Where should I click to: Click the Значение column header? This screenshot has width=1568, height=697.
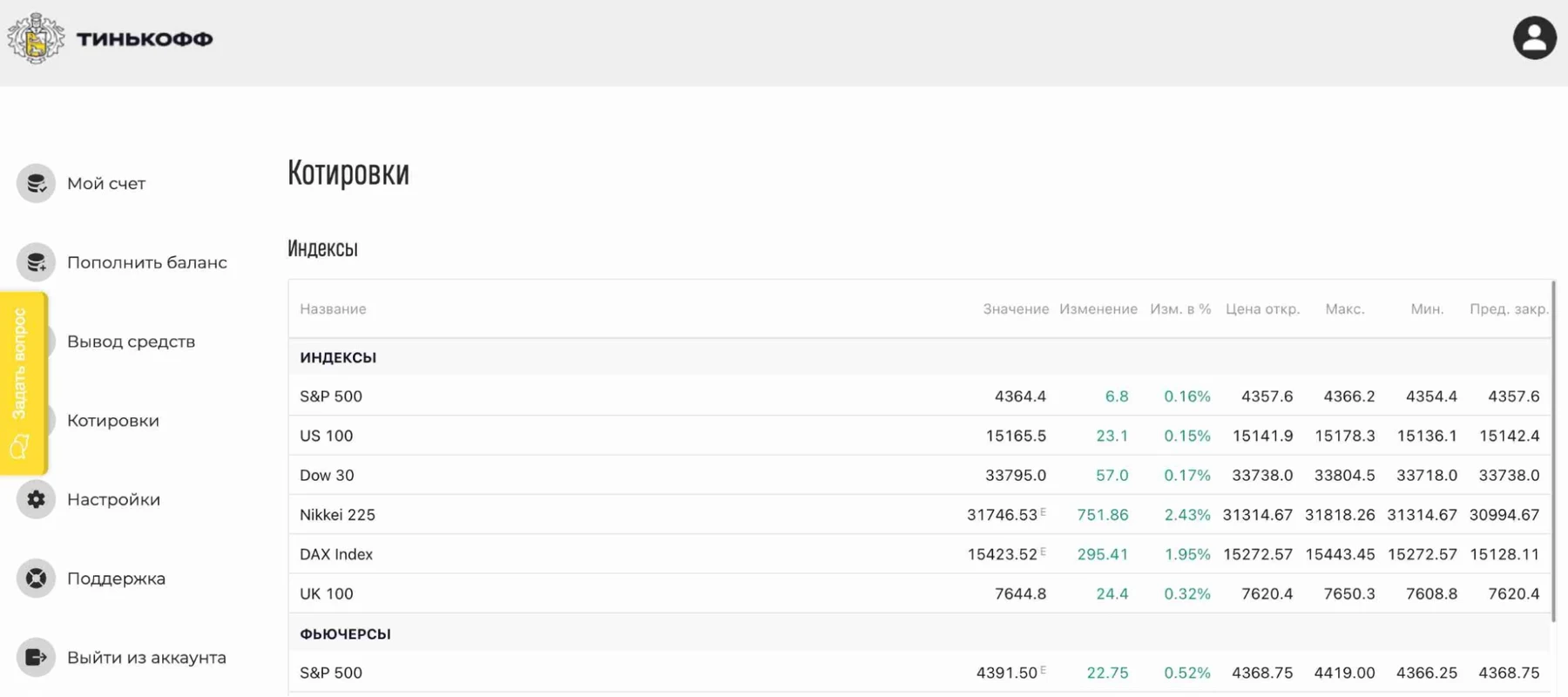pos(1016,309)
